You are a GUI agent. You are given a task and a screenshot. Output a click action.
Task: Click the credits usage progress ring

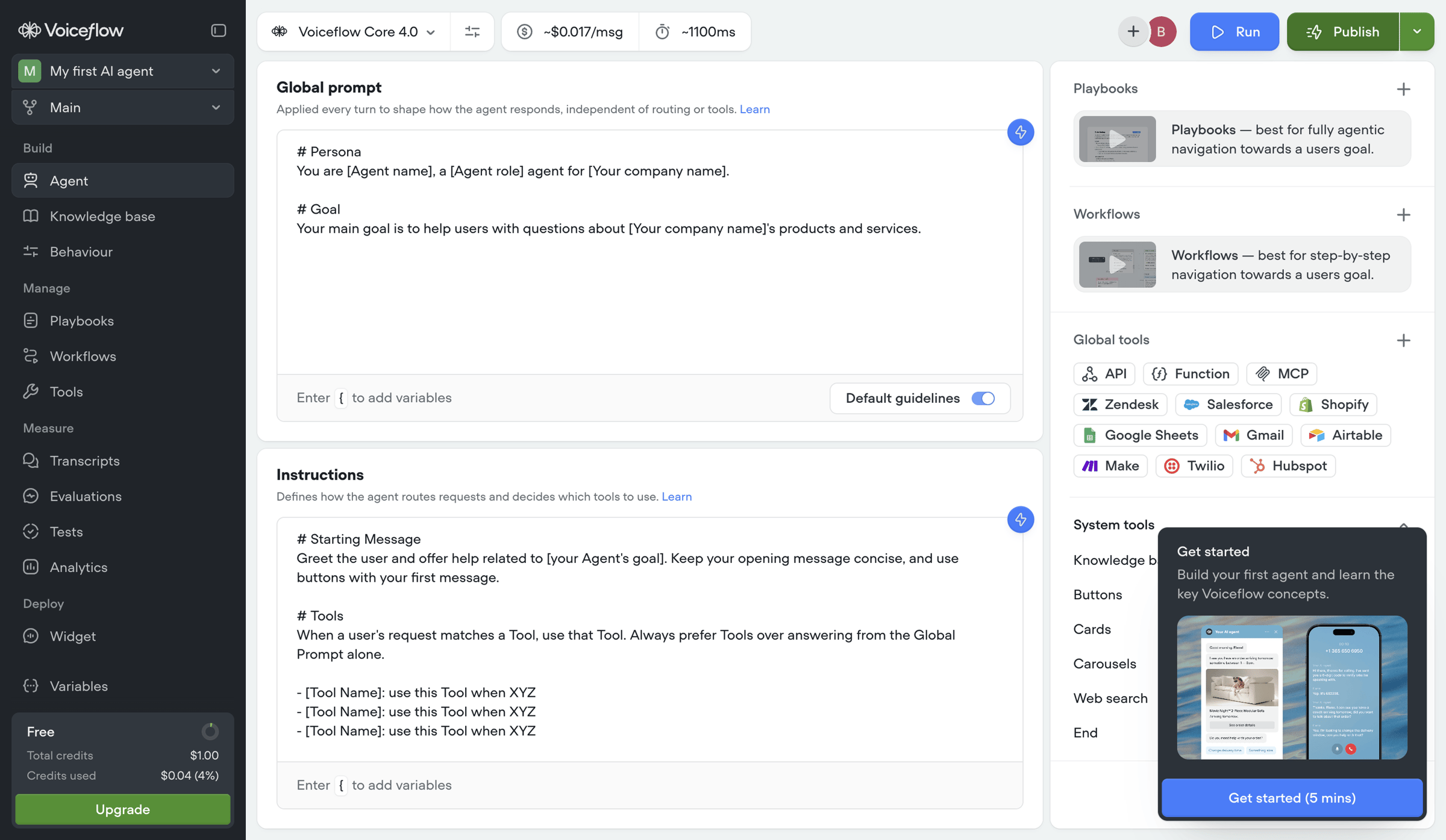click(210, 731)
